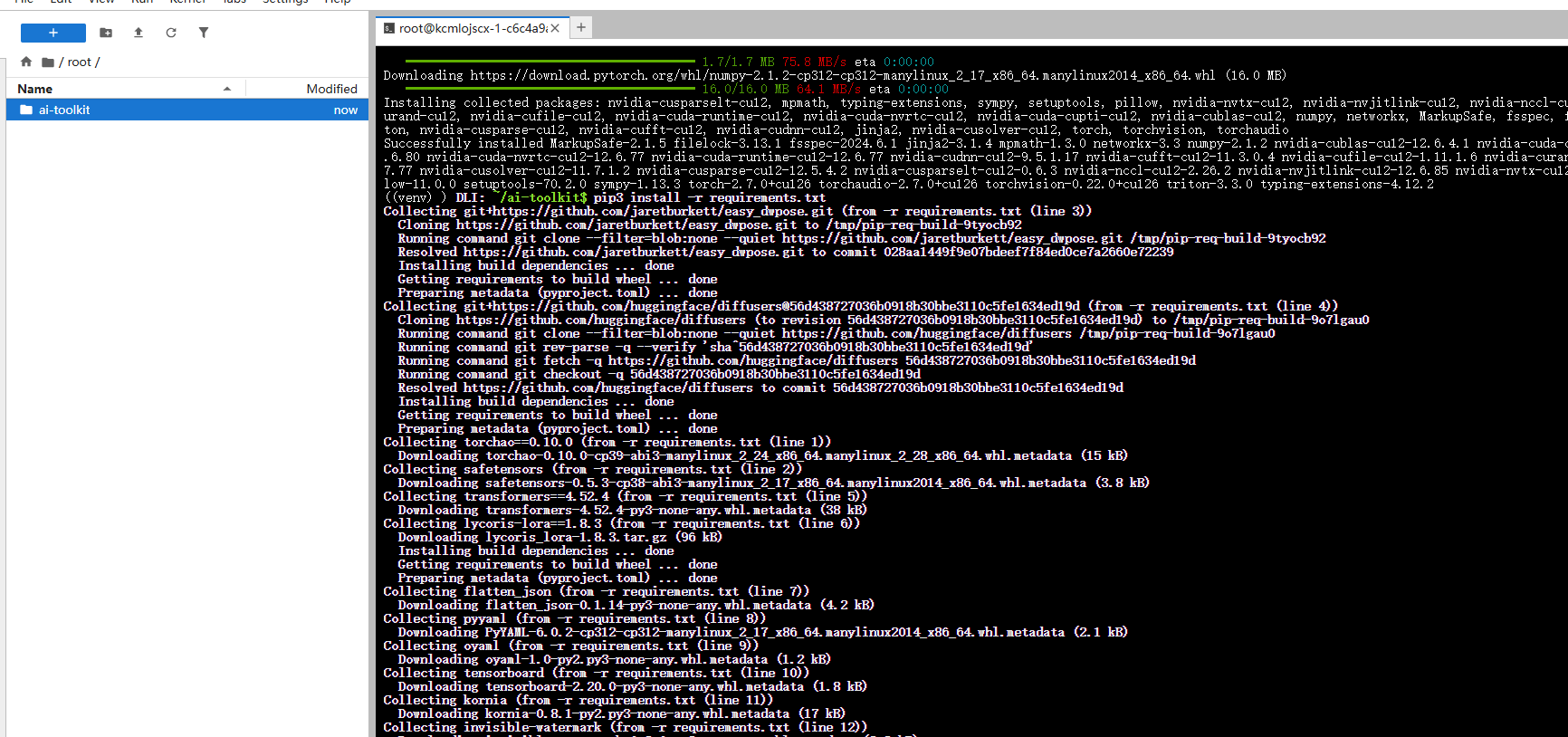Click the 'Collecting torchao==0.10.0' terminal line

click(x=607, y=442)
